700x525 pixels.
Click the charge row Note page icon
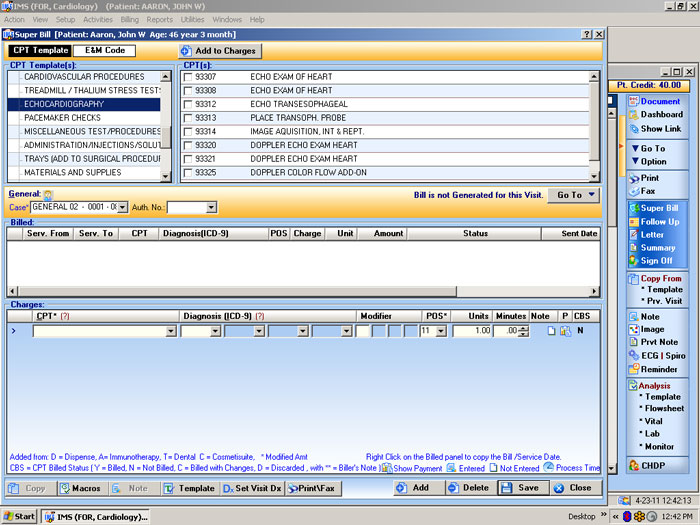[x=551, y=331]
